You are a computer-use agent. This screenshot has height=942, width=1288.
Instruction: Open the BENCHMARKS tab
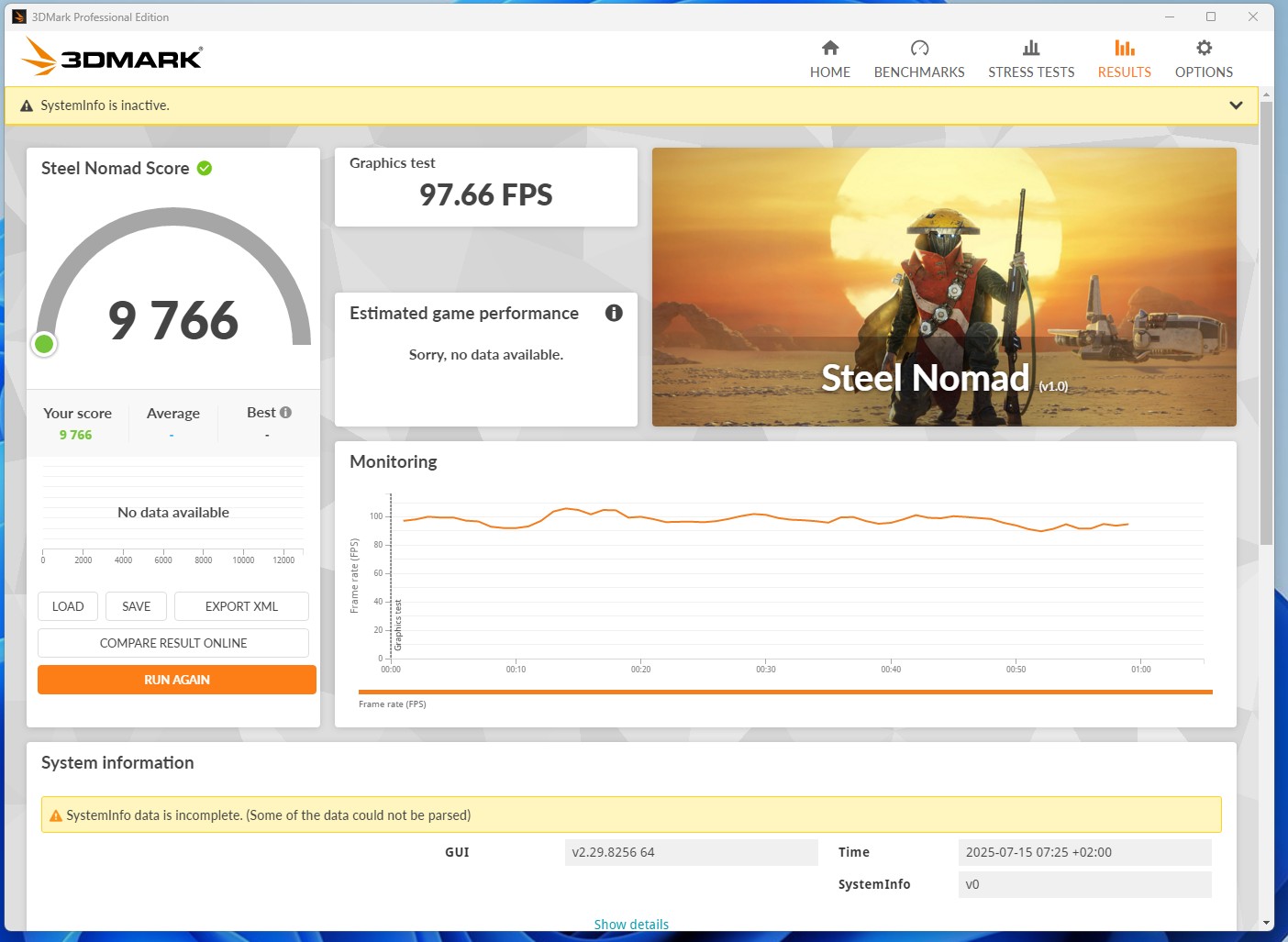(919, 60)
